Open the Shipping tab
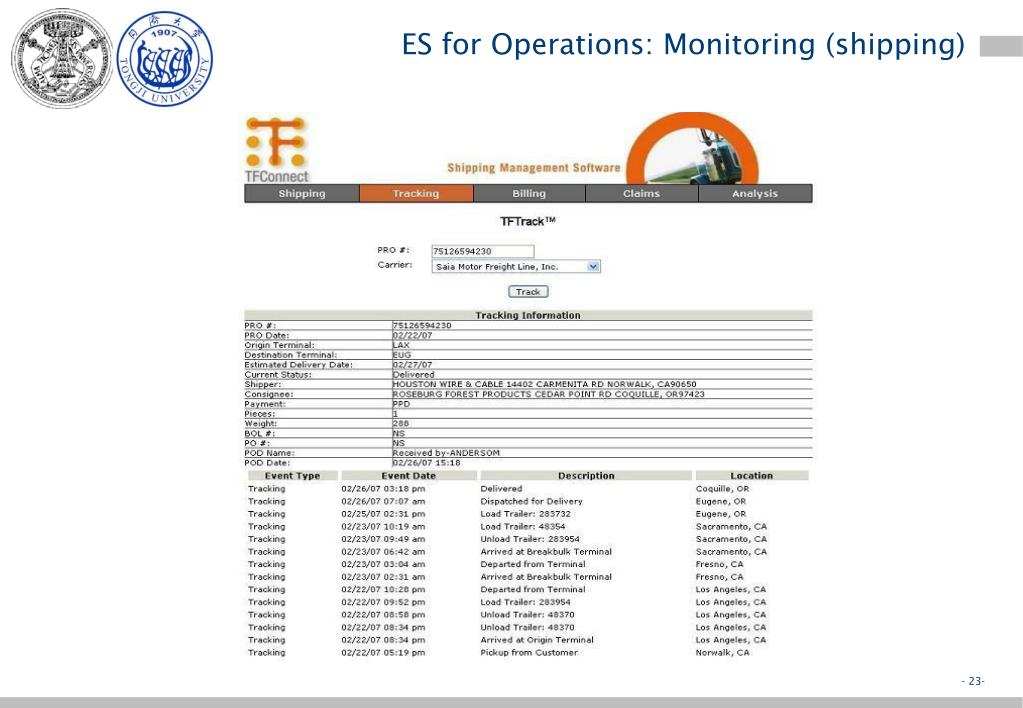The width and height of the screenshot is (1023, 708). pyautogui.click(x=301, y=193)
